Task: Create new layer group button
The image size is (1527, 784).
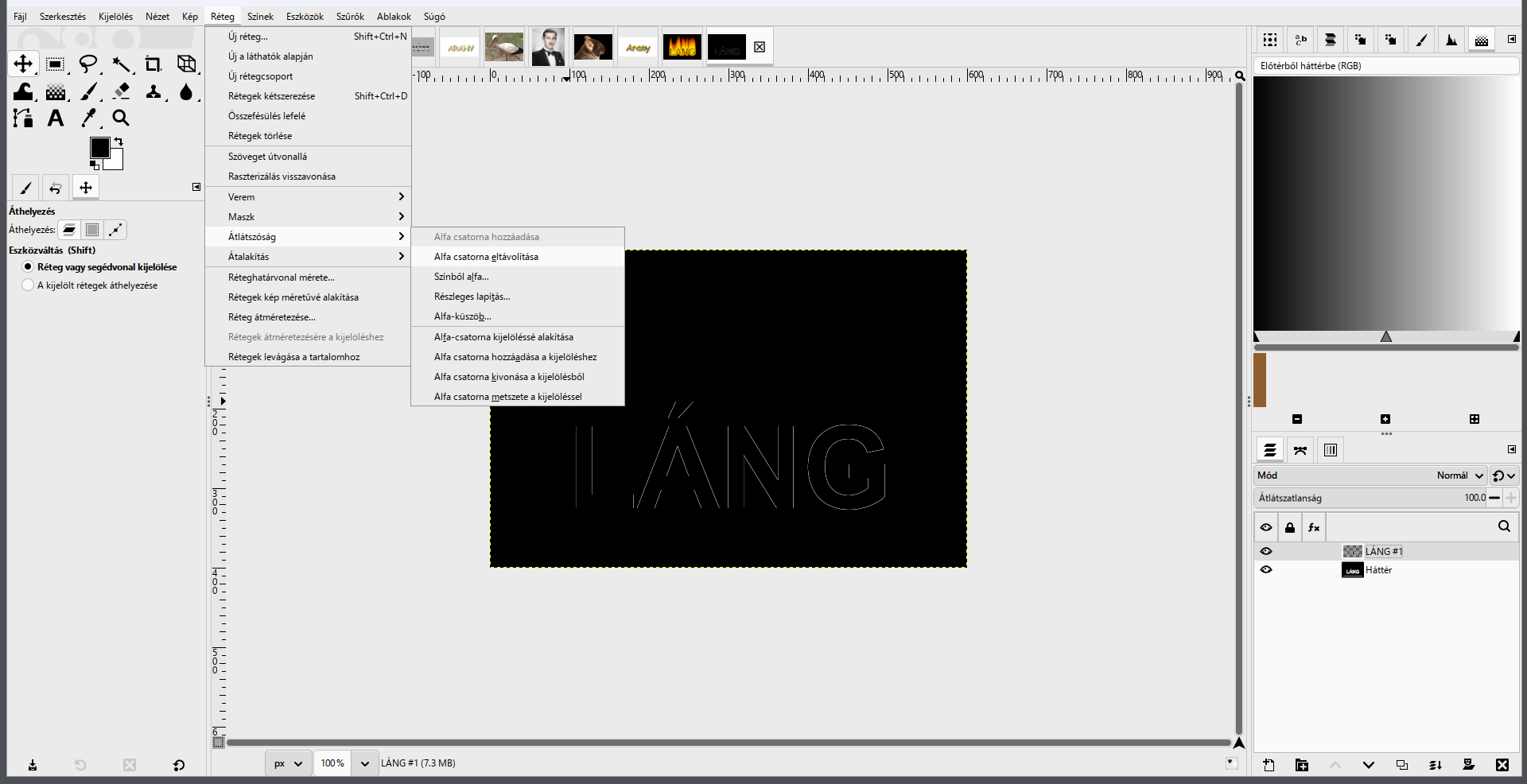Action: coord(1302,765)
